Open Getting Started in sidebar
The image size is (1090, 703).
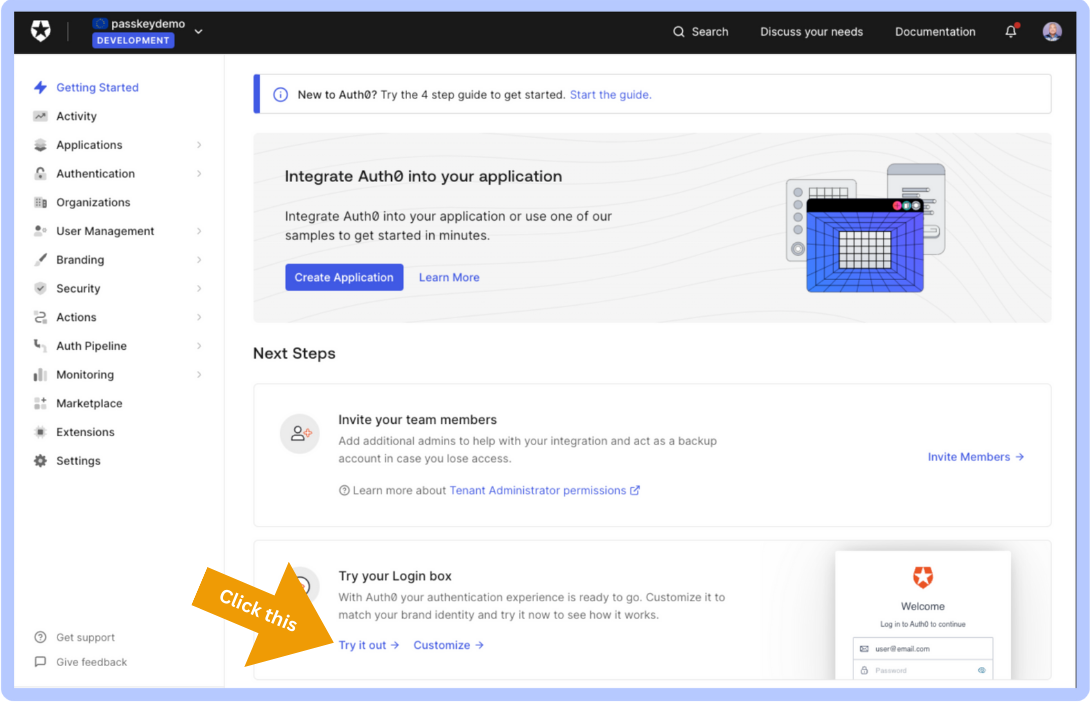click(97, 88)
